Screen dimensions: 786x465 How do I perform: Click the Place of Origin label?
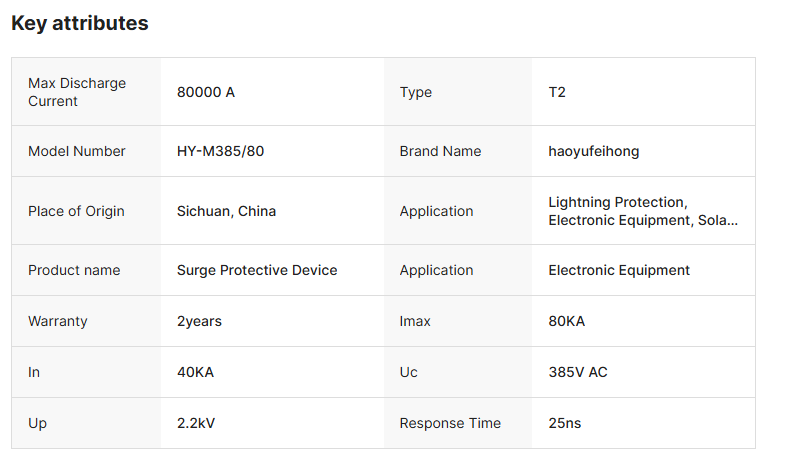(x=76, y=211)
